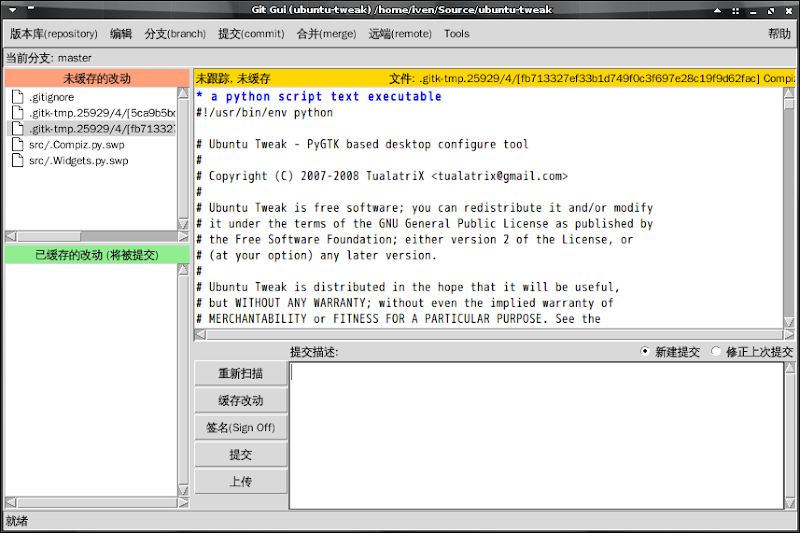Click the commit message scroll-up arrow
Viewport: 800px width, 533px height.
click(x=790, y=368)
